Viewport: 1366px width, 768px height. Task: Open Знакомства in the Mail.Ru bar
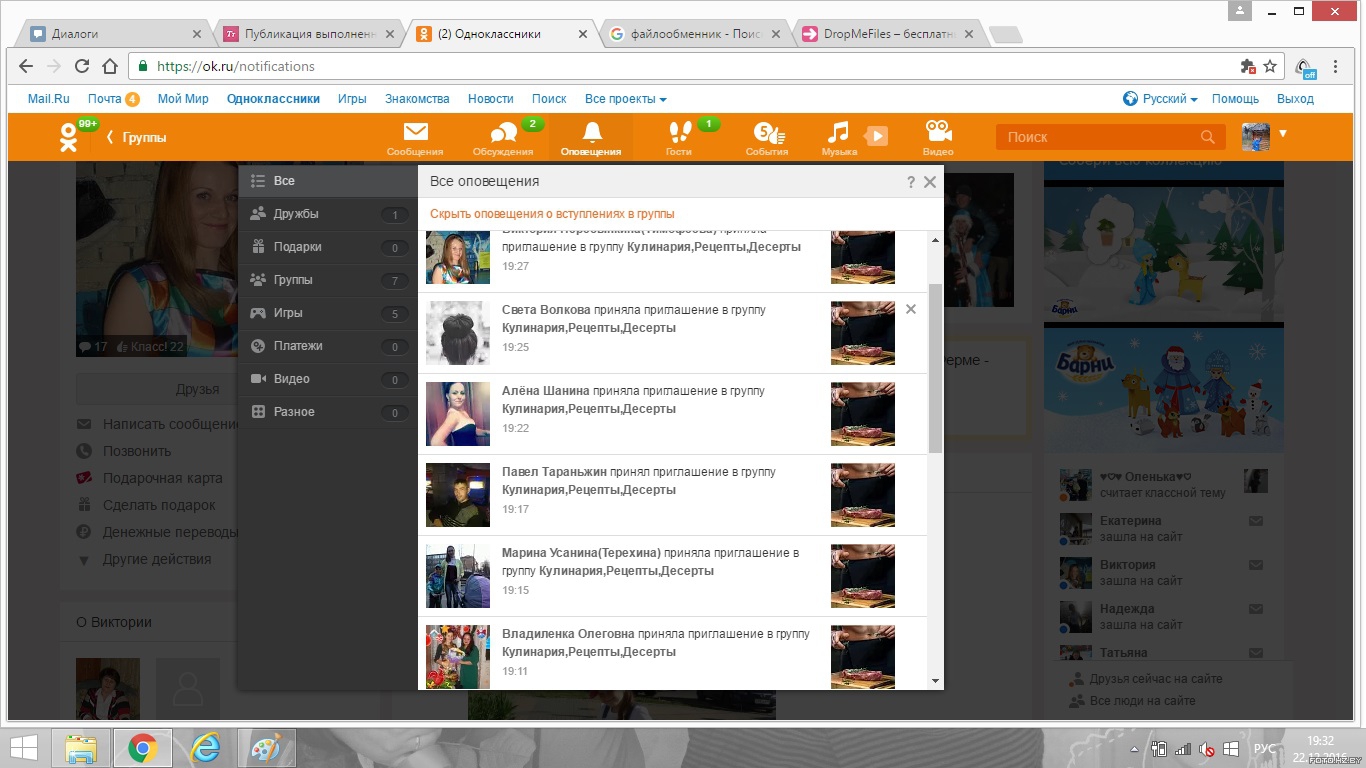point(417,99)
